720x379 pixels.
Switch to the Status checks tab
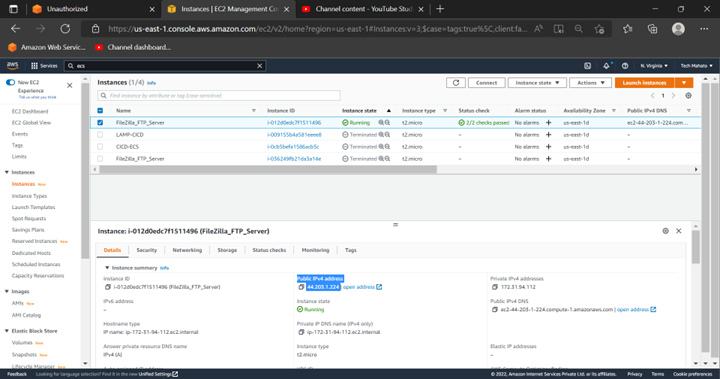tap(269, 250)
